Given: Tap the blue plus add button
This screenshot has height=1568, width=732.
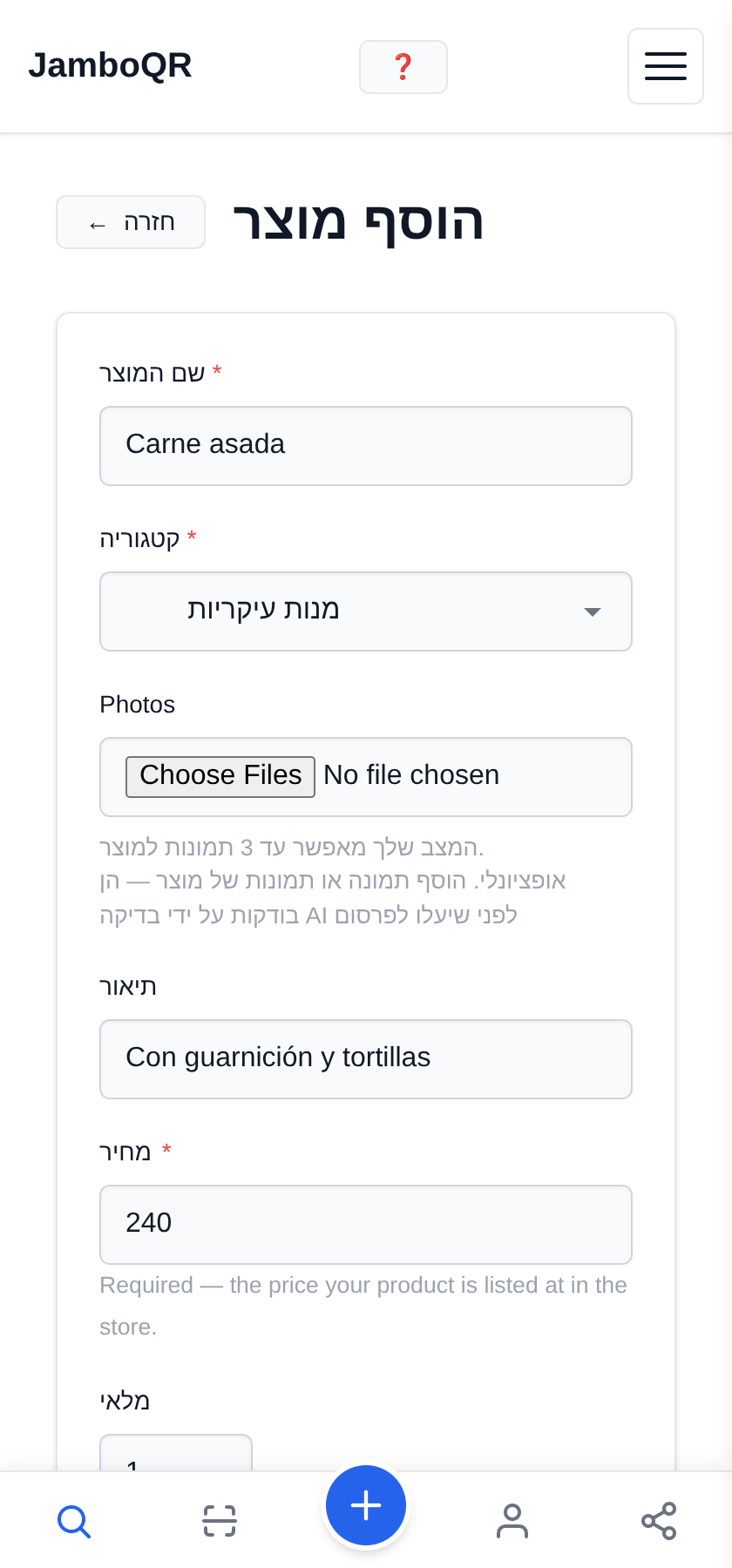Looking at the screenshot, I should click(x=366, y=1505).
